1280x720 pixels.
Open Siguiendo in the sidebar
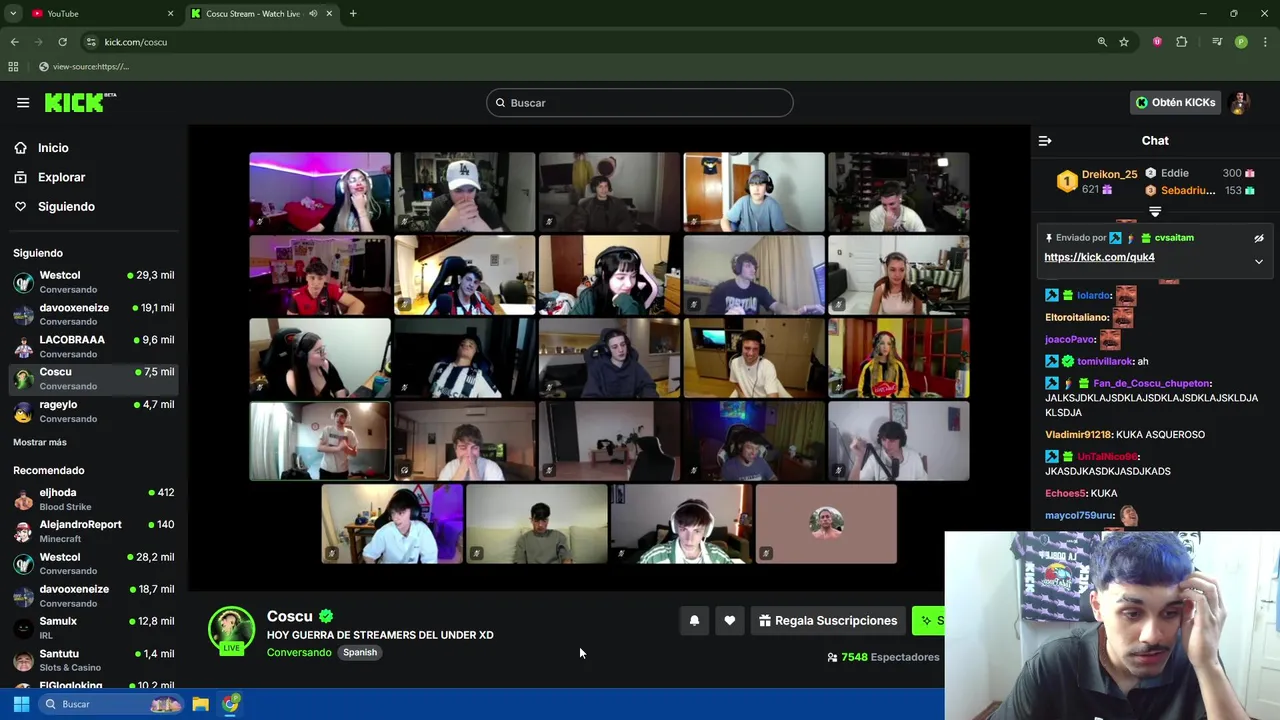66,206
